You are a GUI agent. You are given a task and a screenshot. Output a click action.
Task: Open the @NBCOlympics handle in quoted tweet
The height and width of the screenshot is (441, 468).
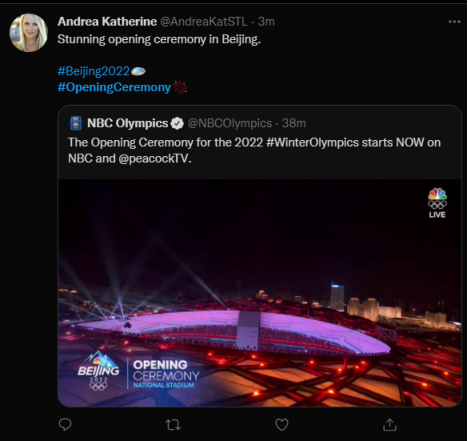230,123
